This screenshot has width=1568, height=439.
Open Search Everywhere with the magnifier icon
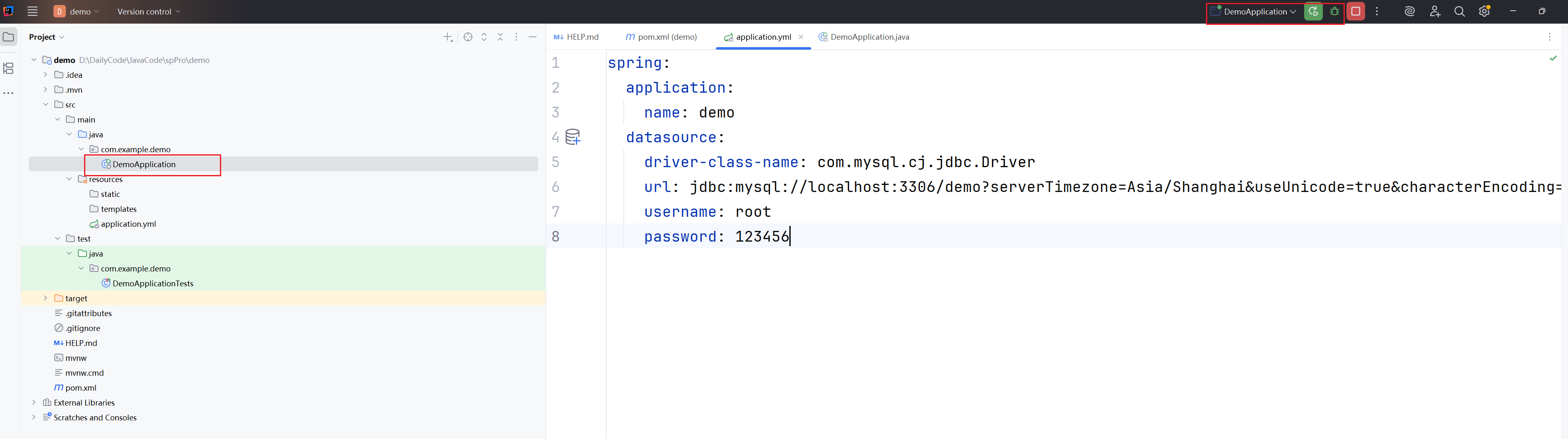click(x=1459, y=11)
